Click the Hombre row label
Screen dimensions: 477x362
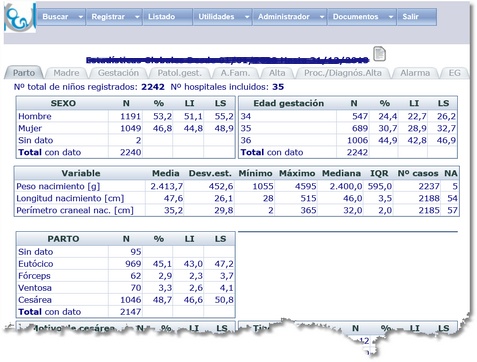[x=35, y=116]
